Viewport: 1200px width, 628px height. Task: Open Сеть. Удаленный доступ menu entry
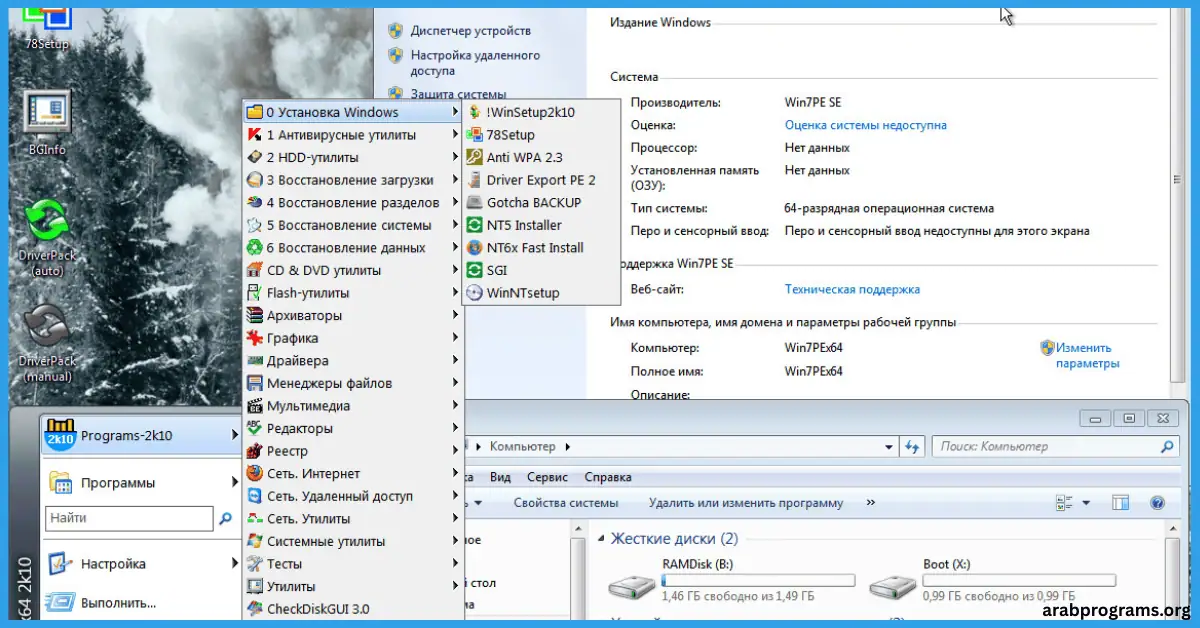tap(352, 496)
